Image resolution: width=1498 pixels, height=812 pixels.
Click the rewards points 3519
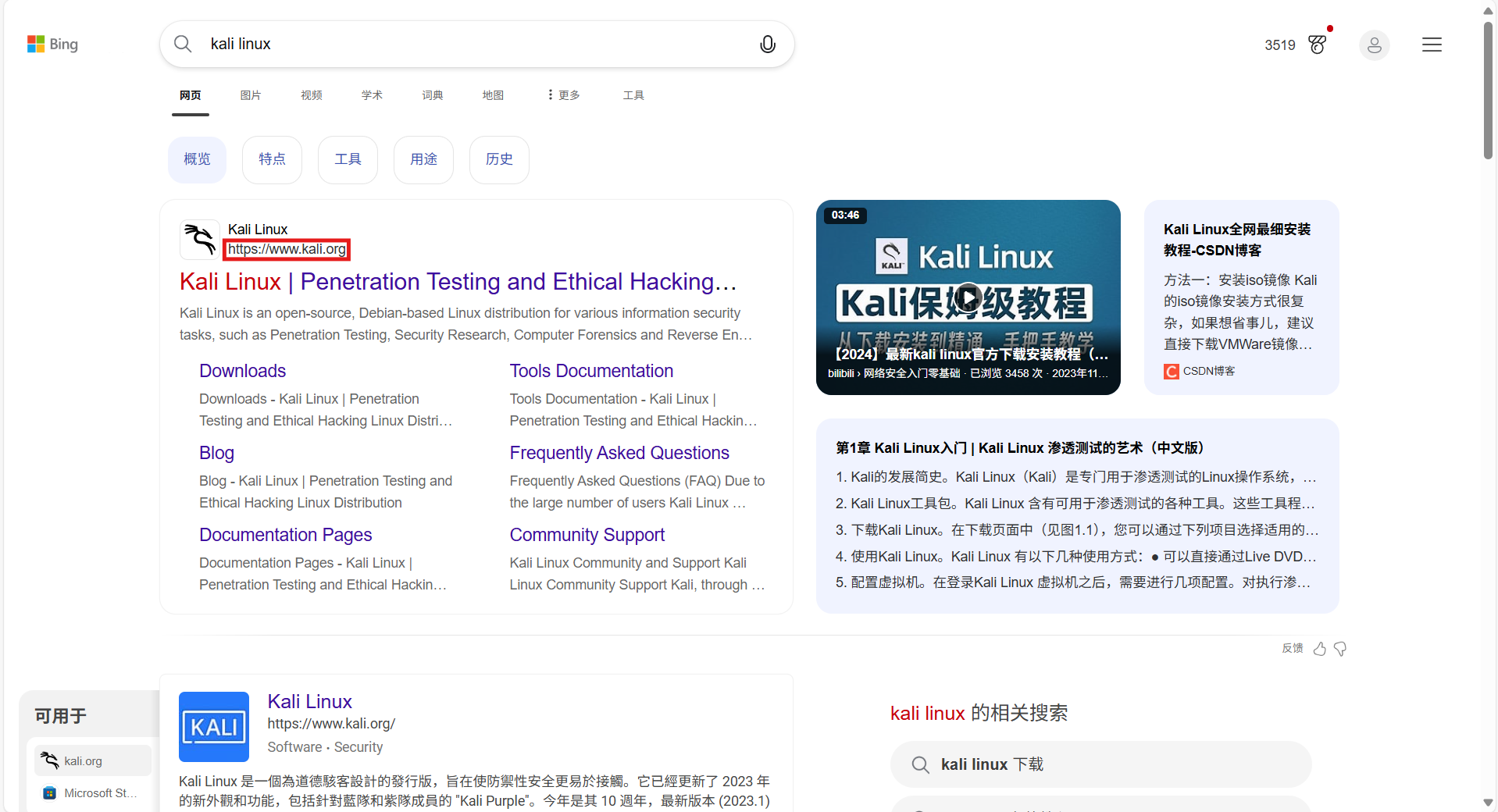point(1279,45)
